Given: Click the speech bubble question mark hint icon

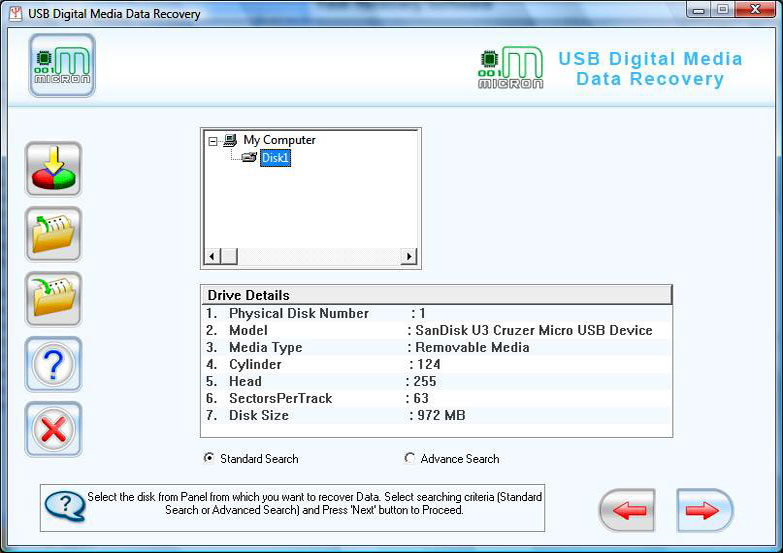Looking at the screenshot, I should 65,506.
